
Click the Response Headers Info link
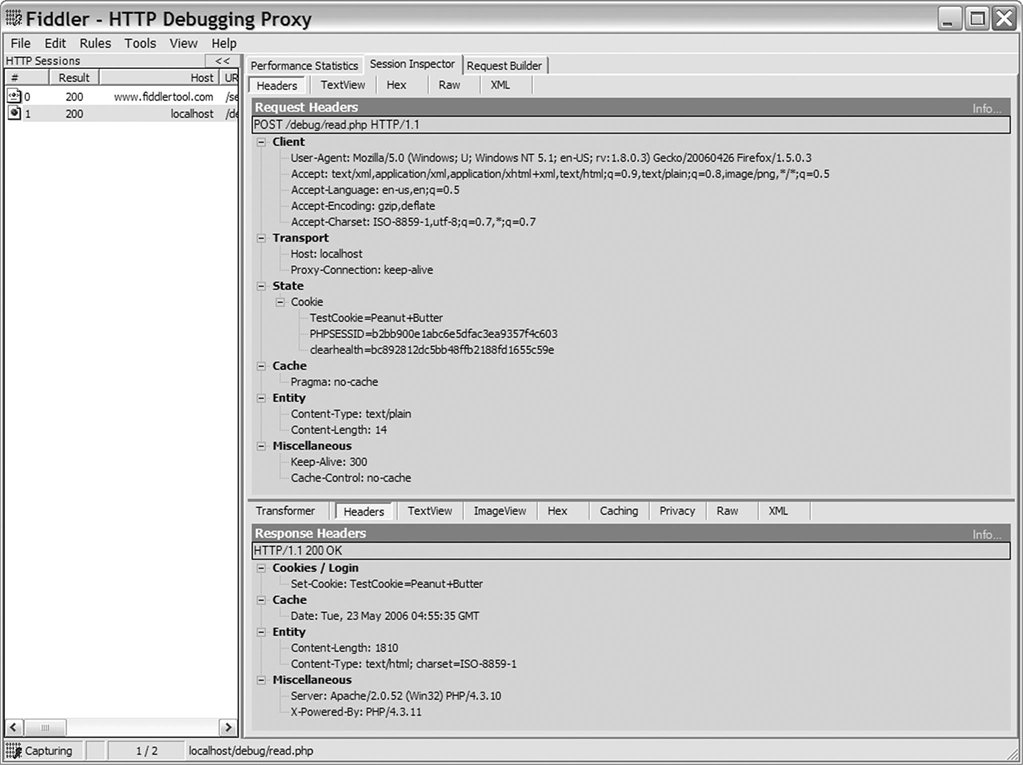(986, 534)
